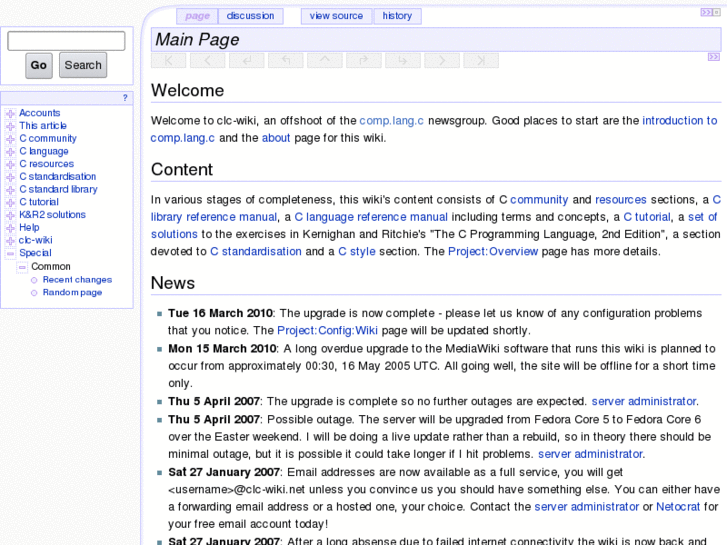Click the up-left turn arrow icon
This screenshot has height=545, width=727.
point(286,61)
